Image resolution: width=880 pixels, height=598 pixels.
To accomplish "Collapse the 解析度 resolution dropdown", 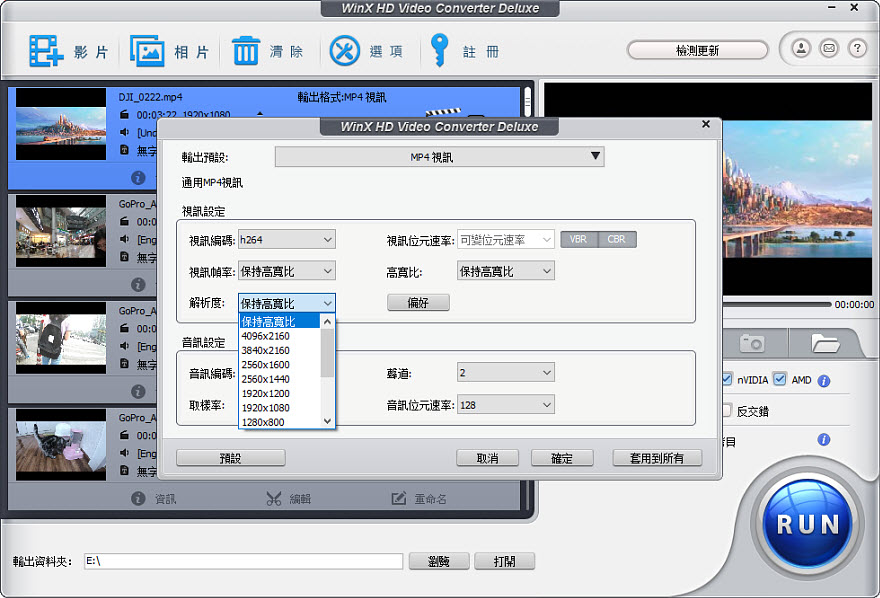I will pyautogui.click(x=287, y=303).
